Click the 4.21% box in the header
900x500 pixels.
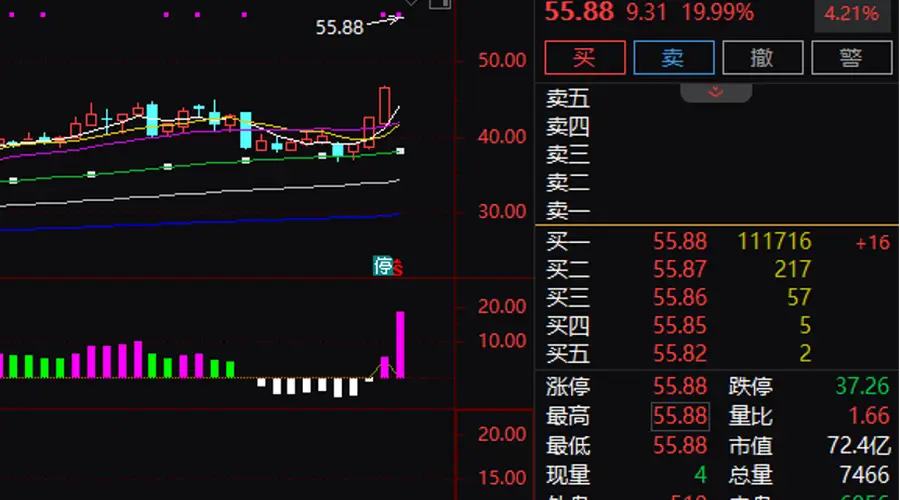(851, 14)
